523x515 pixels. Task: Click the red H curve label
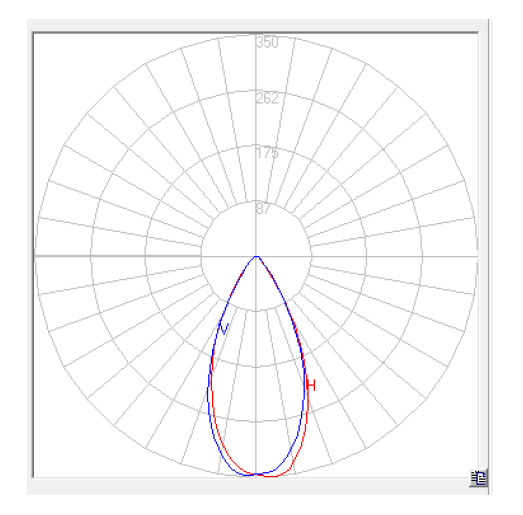click(311, 385)
